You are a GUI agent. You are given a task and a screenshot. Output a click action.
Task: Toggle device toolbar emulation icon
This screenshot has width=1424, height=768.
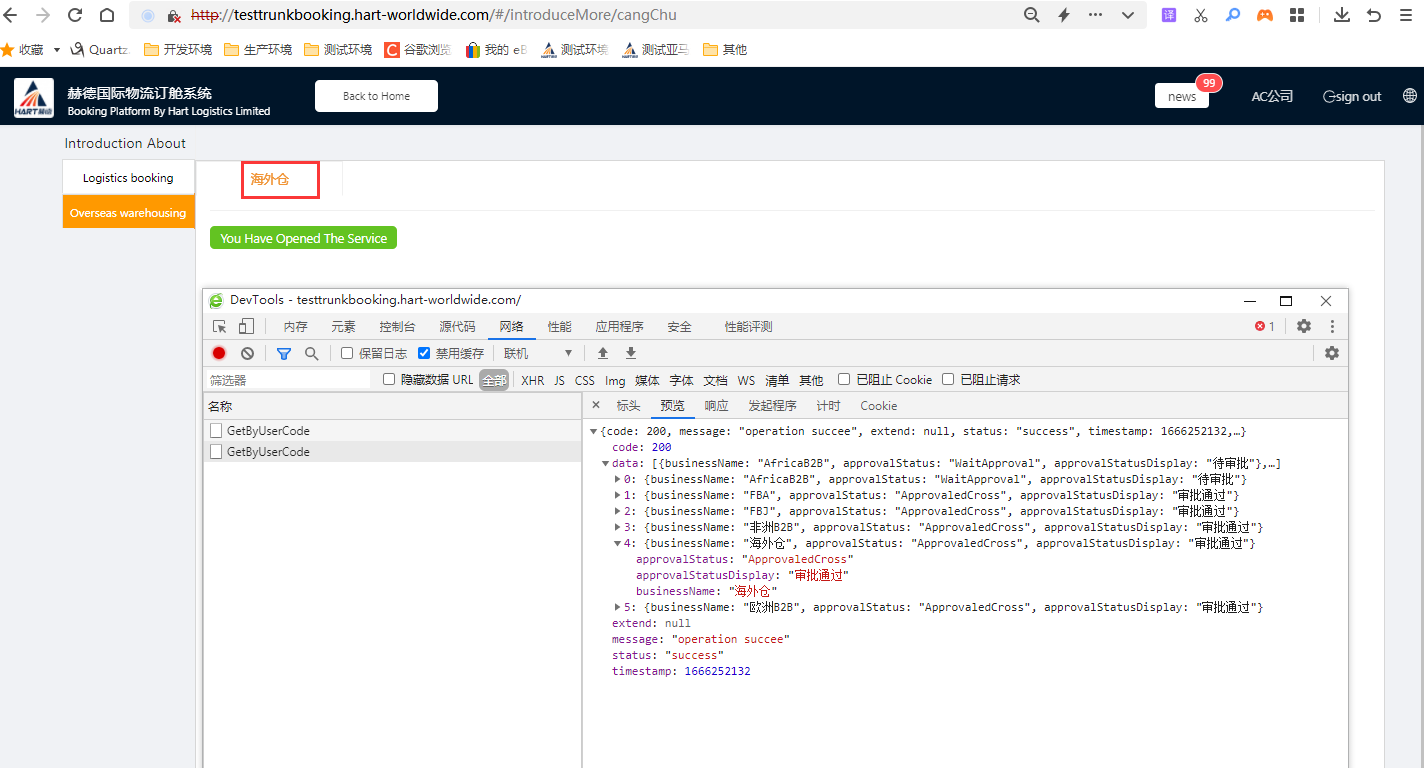[246, 326]
